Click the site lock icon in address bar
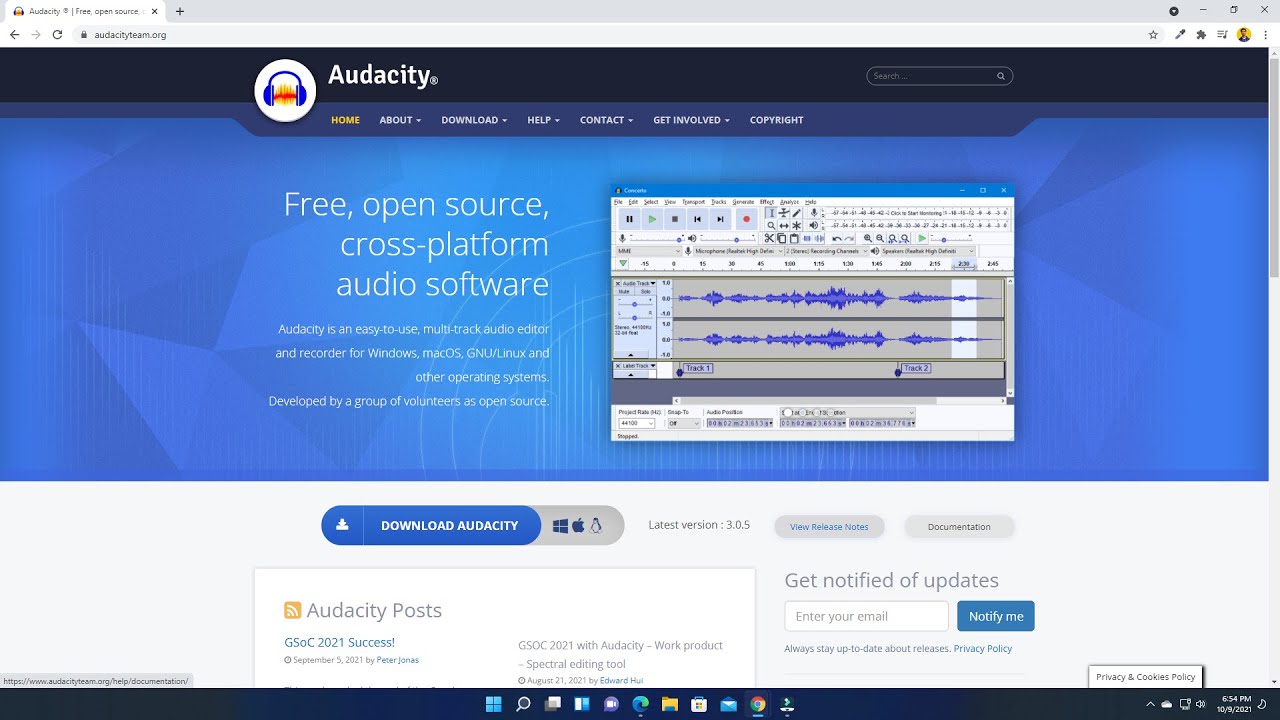Screen dimensions: 1280x720 [x=84, y=34]
